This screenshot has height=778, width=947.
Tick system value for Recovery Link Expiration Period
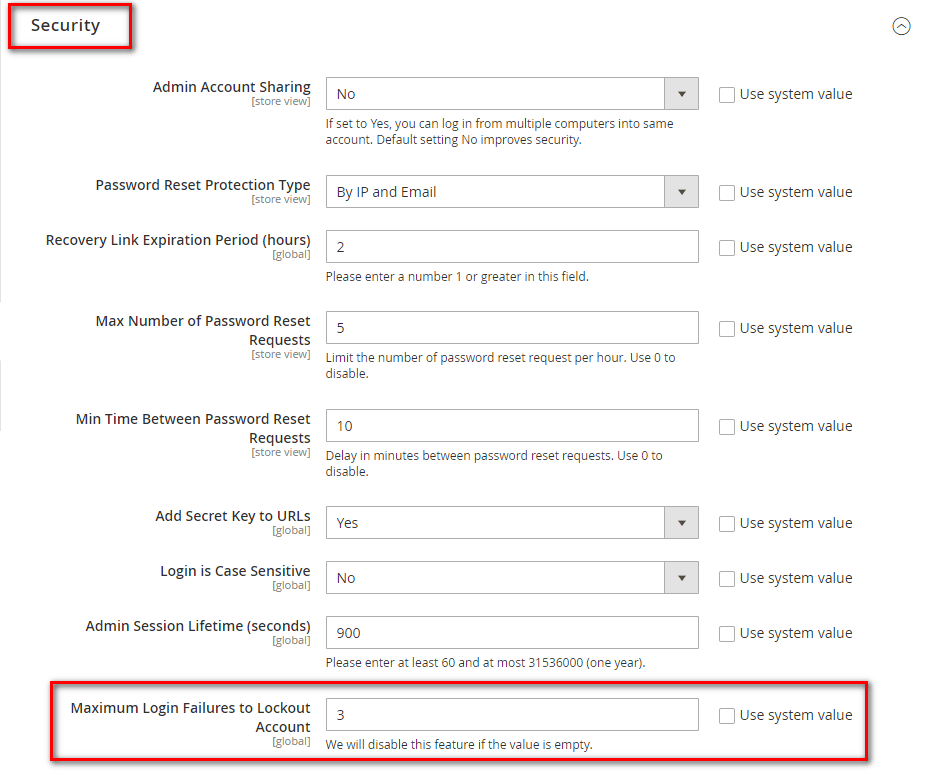tap(727, 248)
